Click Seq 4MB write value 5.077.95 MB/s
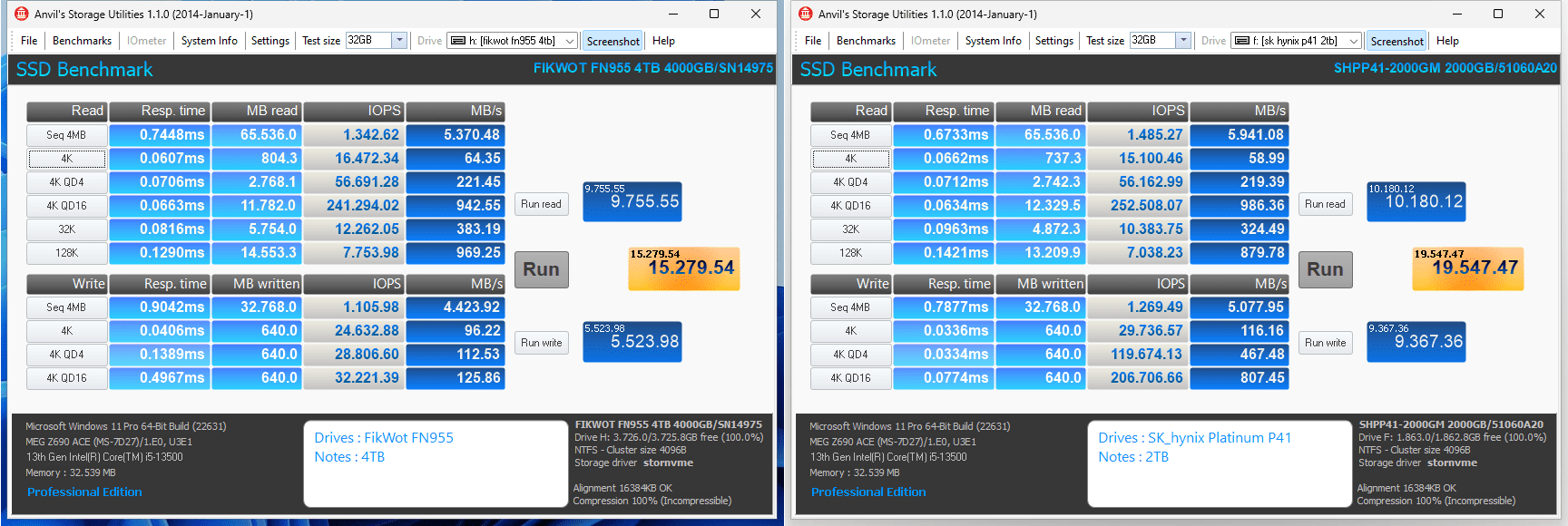 pyautogui.click(x=1240, y=307)
